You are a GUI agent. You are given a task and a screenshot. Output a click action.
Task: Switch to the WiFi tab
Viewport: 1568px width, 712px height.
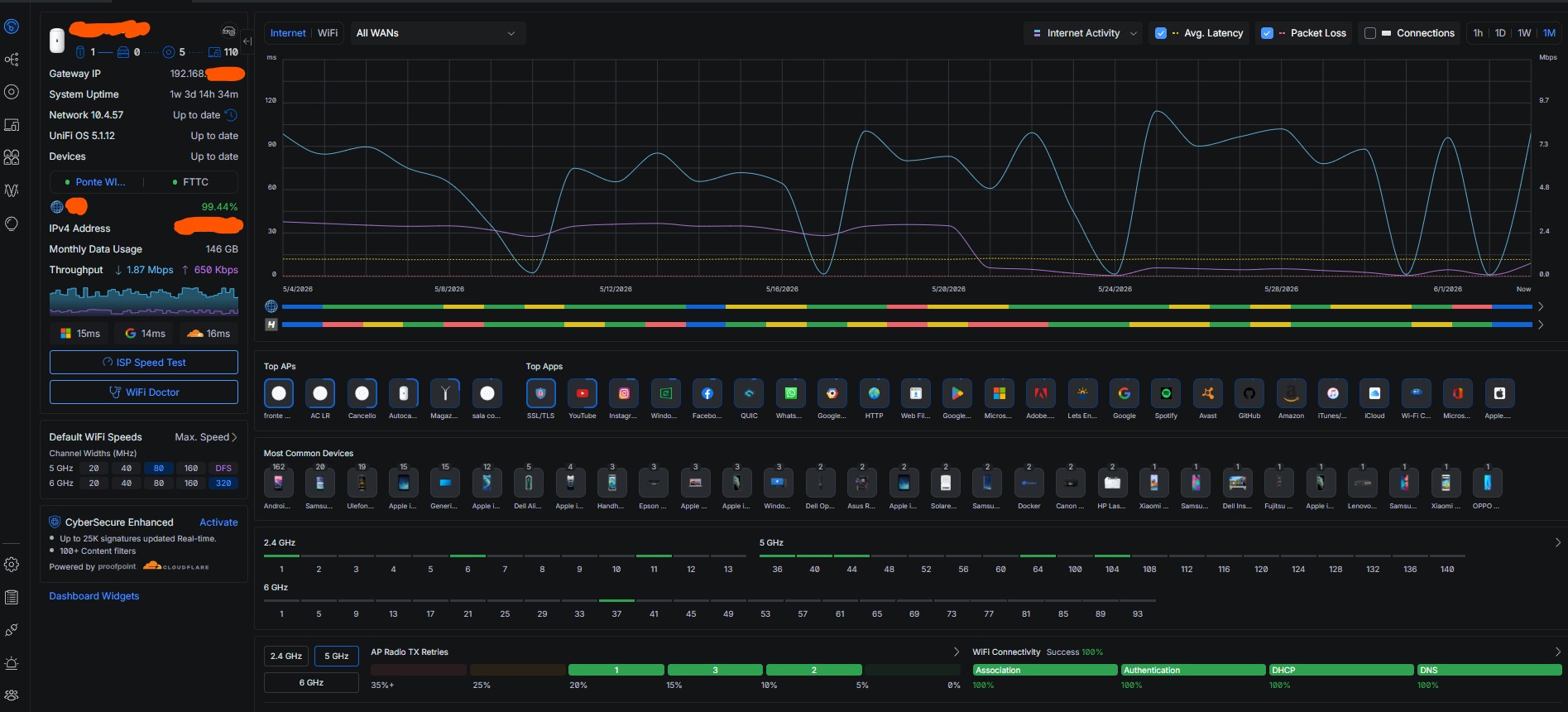click(x=328, y=33)
